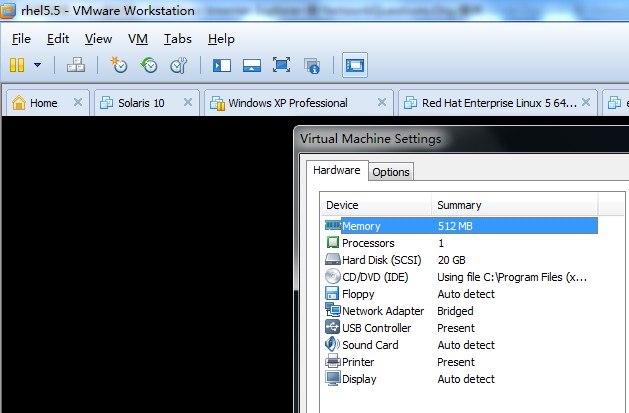Click the VMware Workstation title bar icon
629x413 pixels.
8,10
